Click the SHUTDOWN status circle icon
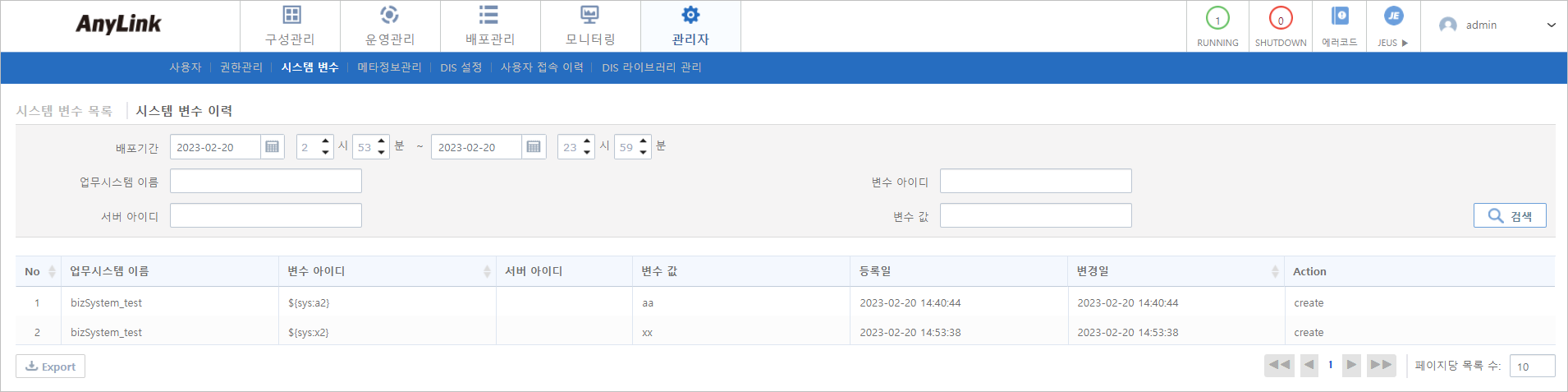The width and height of the screenshot is (1568, 392). [x=1280, y=18]
